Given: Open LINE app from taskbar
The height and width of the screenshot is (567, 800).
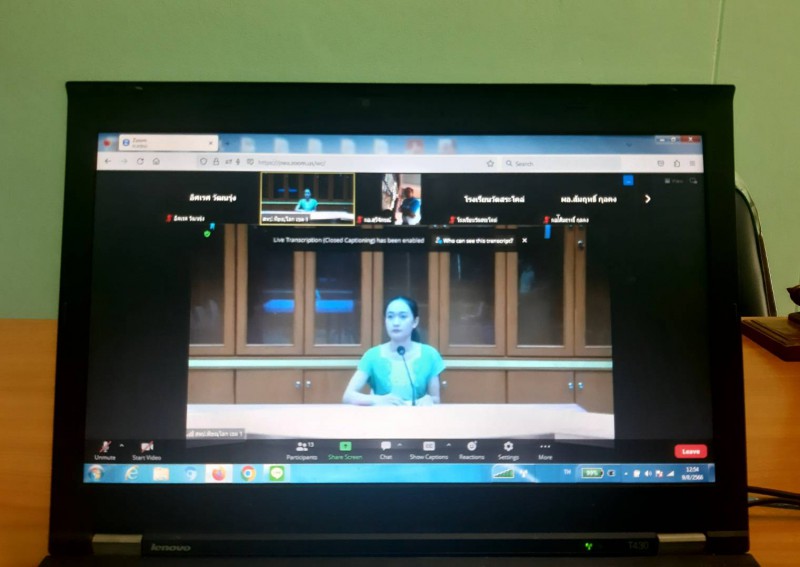Looking at the screenshot, I should [277, 474].
